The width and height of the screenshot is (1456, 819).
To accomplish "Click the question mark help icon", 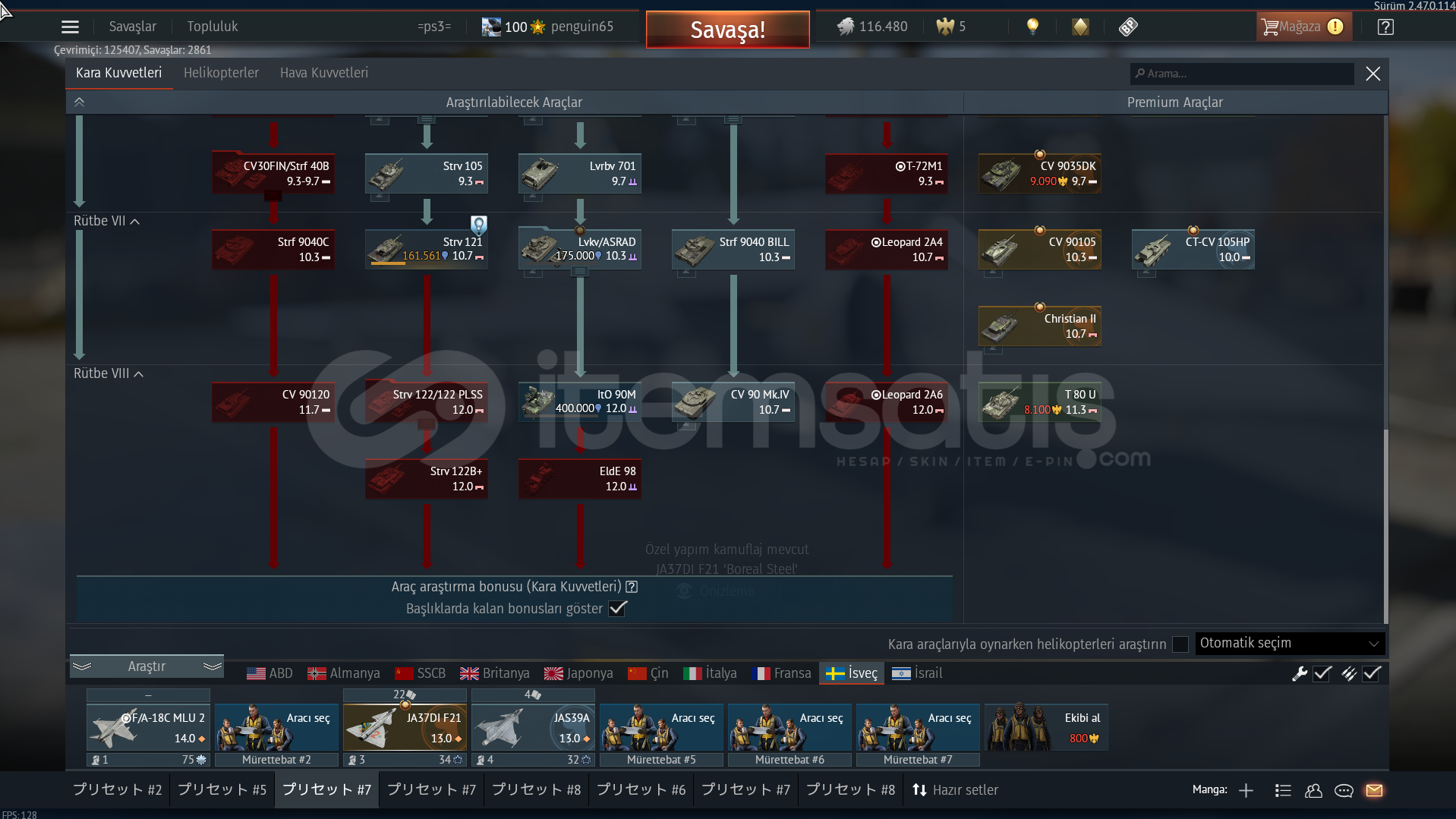I will [x=1385, y=27].
